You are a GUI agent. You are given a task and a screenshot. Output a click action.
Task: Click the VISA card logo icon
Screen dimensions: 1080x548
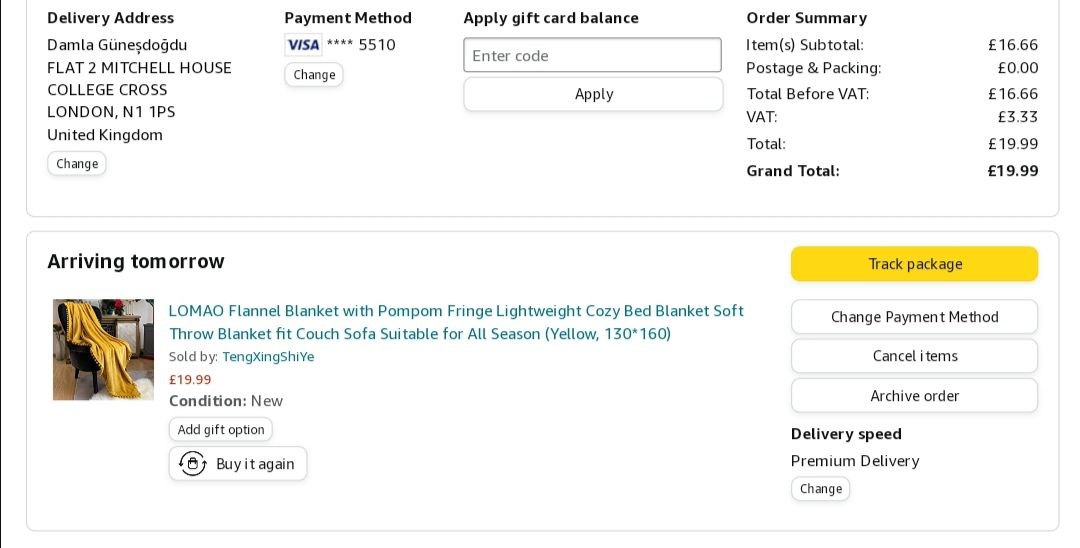tap(302, 45)
